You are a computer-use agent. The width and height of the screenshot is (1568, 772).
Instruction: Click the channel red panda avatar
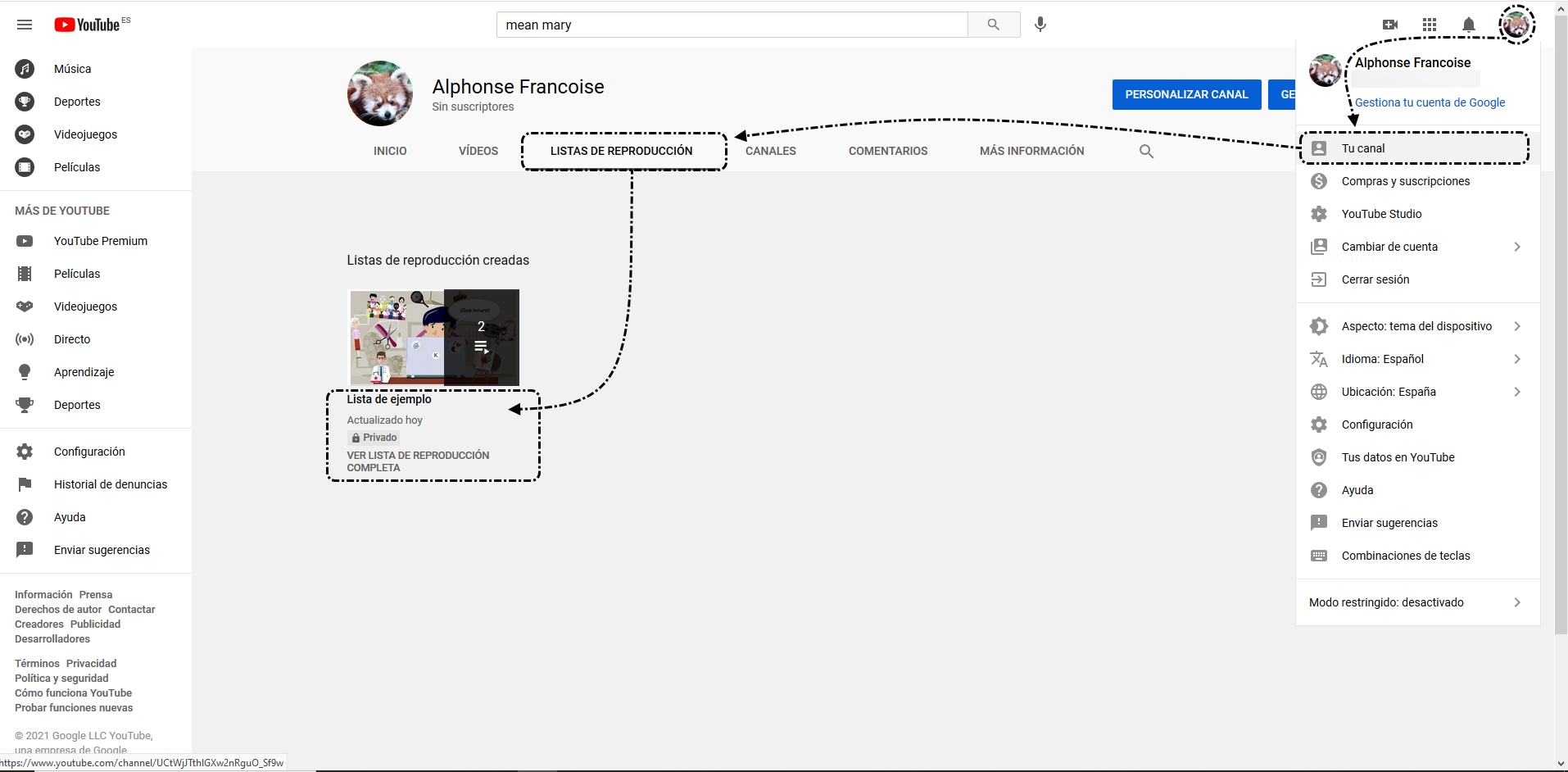tap(379, 93)
